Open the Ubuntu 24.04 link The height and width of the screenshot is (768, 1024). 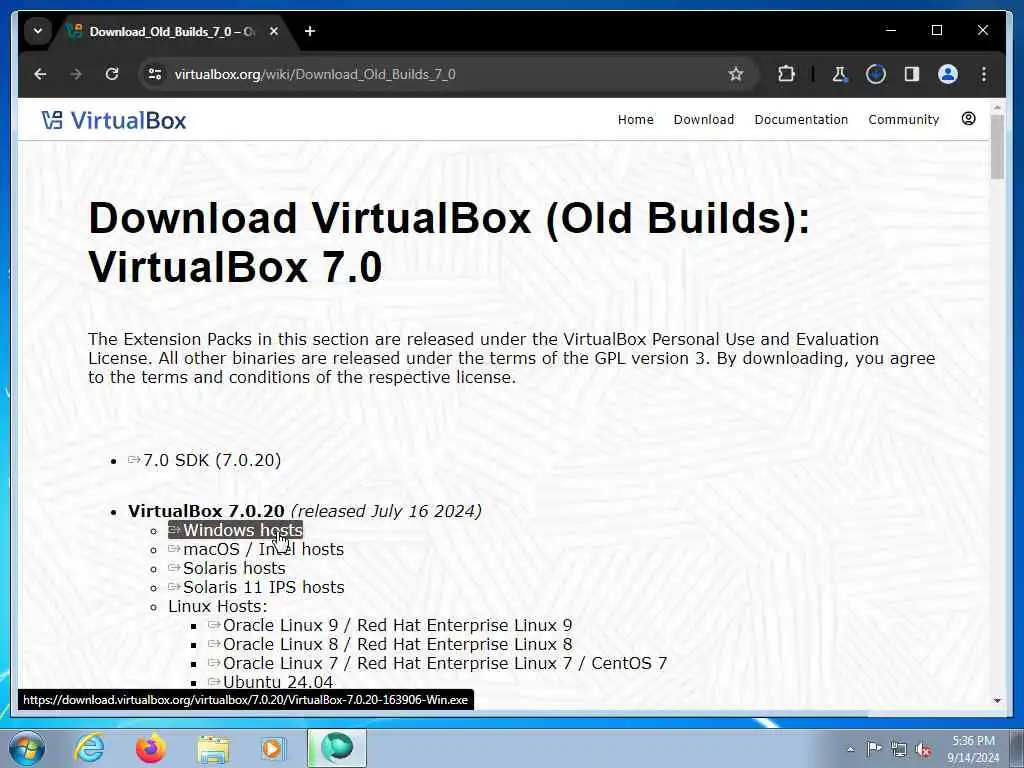[270, 682]
